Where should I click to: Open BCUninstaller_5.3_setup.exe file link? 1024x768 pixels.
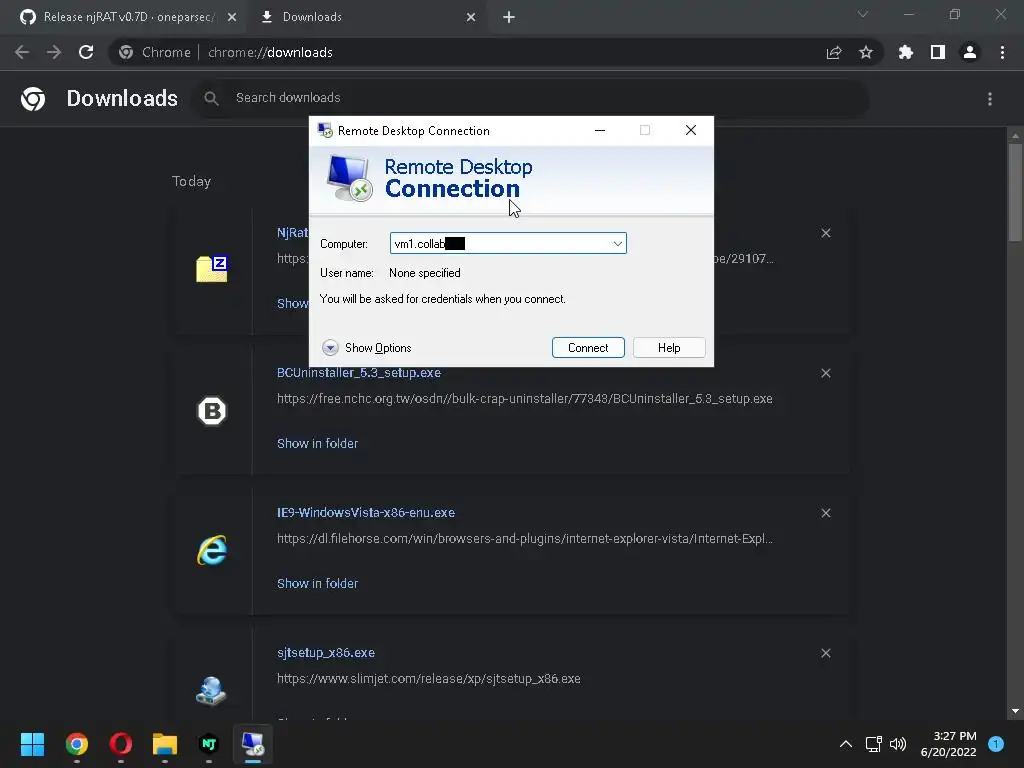click(x=359, y=373)
